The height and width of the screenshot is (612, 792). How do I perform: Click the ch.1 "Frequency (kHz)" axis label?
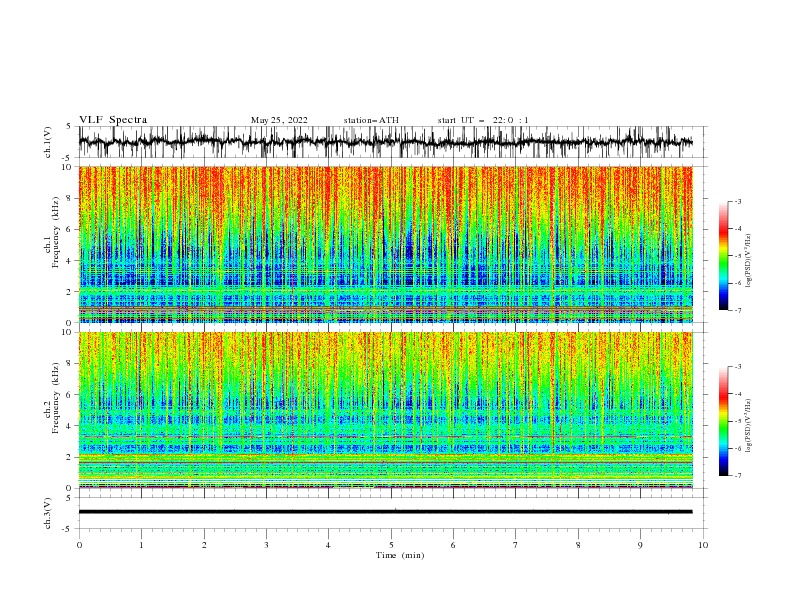pyautogui.click(x=56, y=233)
